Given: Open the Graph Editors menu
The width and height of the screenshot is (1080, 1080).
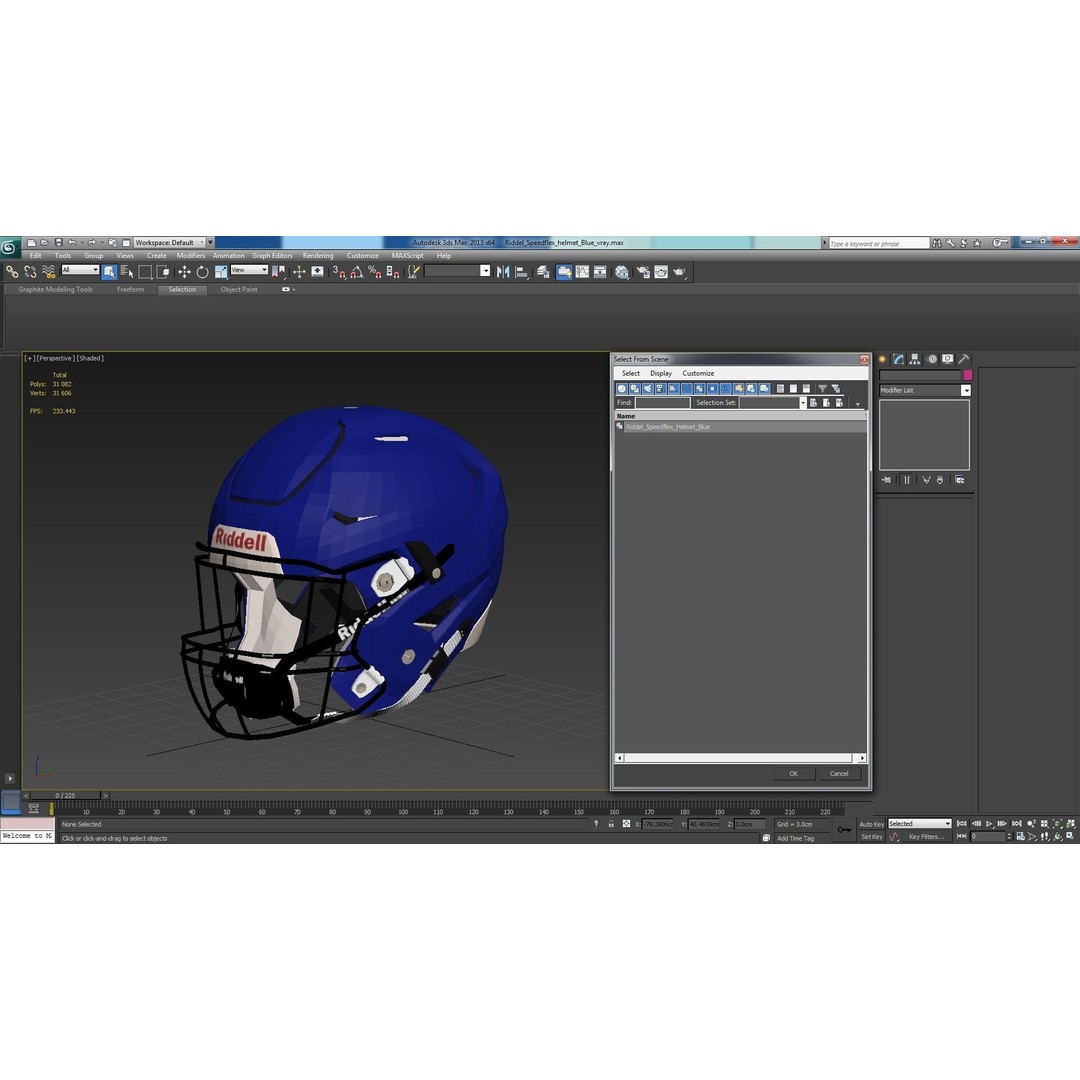Looking at the screenshot, I should coord(272,256).
